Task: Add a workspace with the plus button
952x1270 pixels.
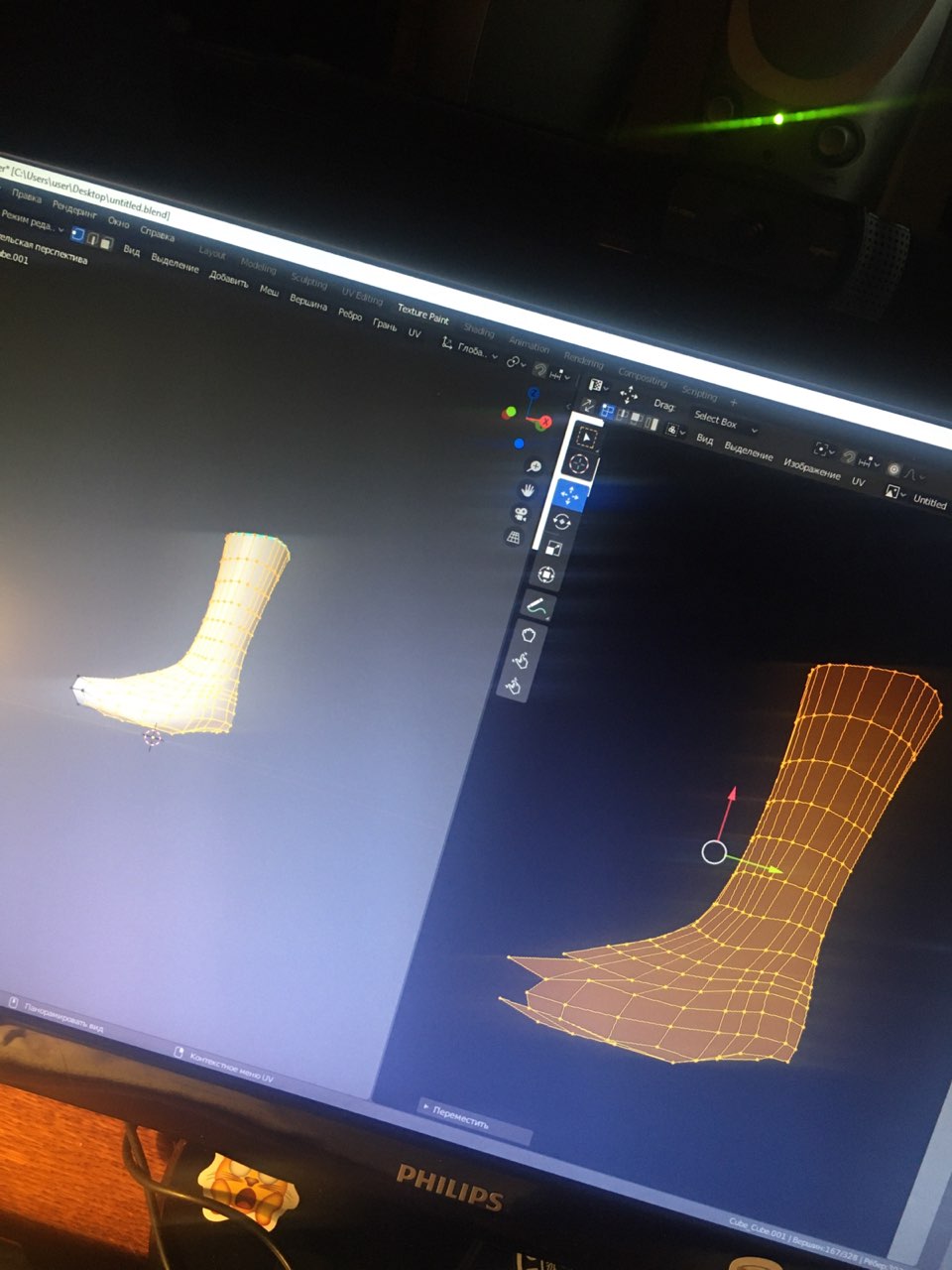Action: 734,403
